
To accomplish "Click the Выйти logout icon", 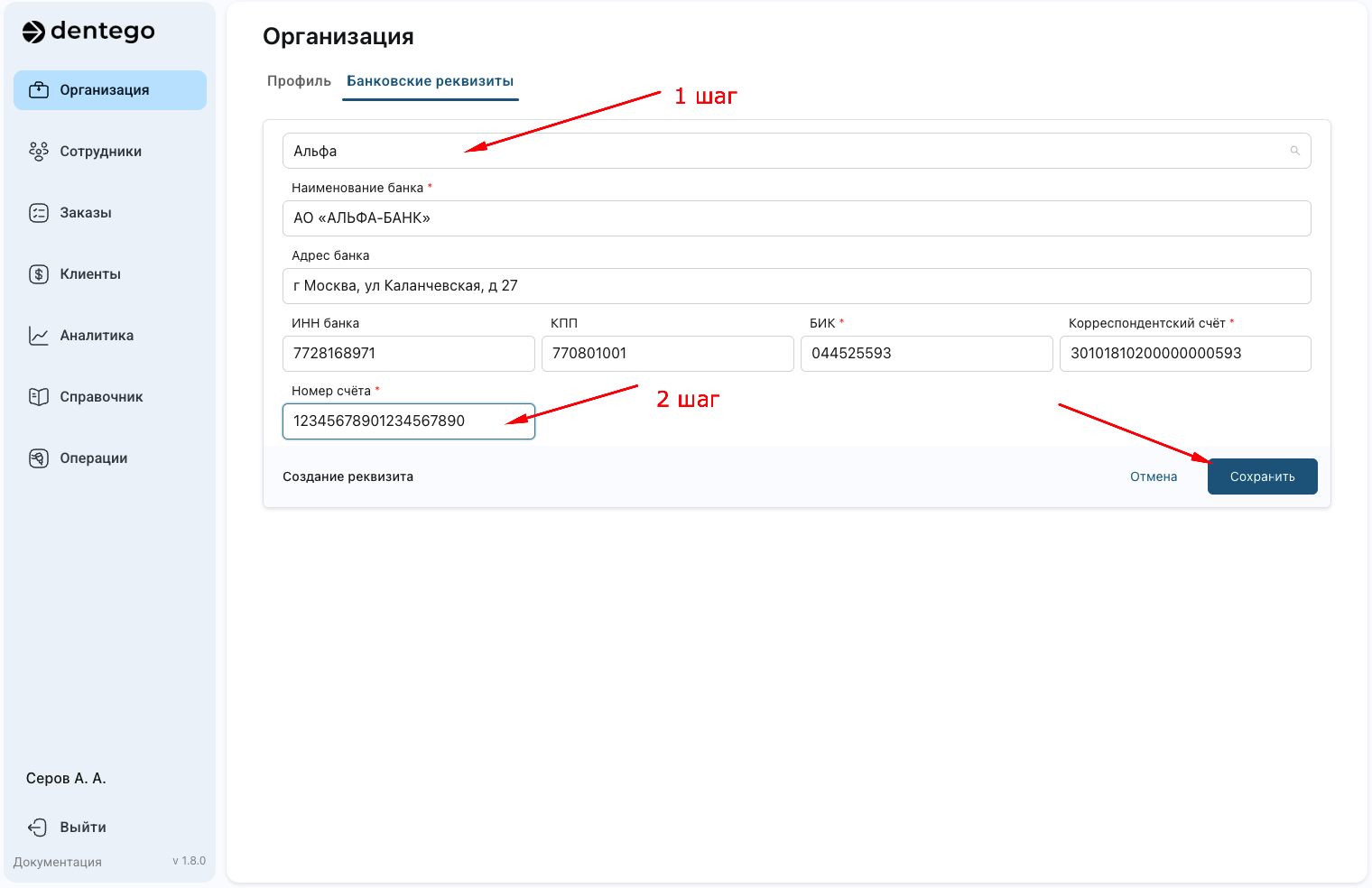I will [37, 828].
